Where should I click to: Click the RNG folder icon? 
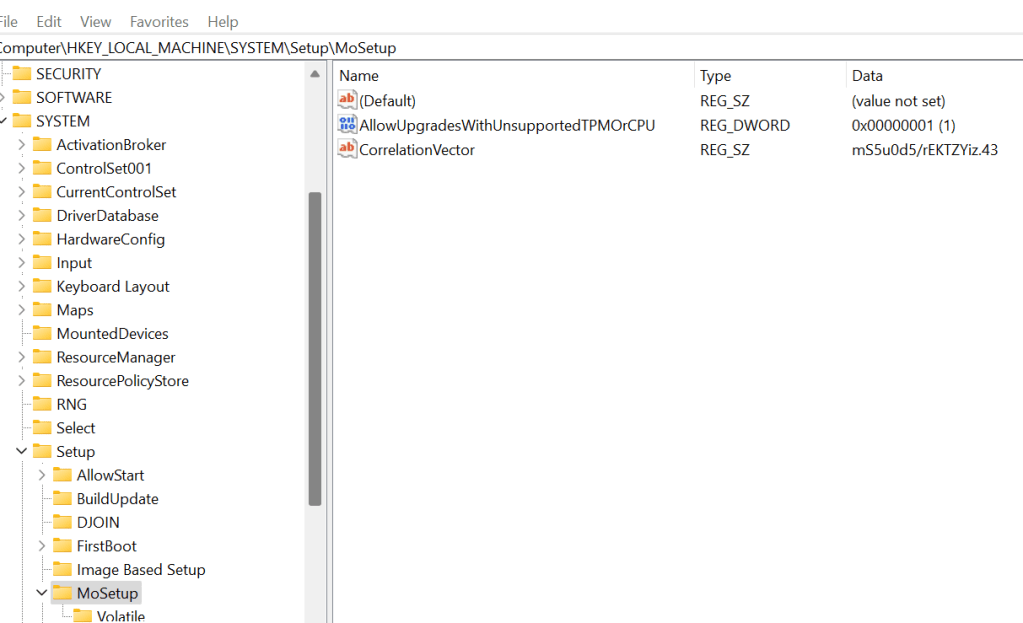pyautogui.click(x=42, y=404)
